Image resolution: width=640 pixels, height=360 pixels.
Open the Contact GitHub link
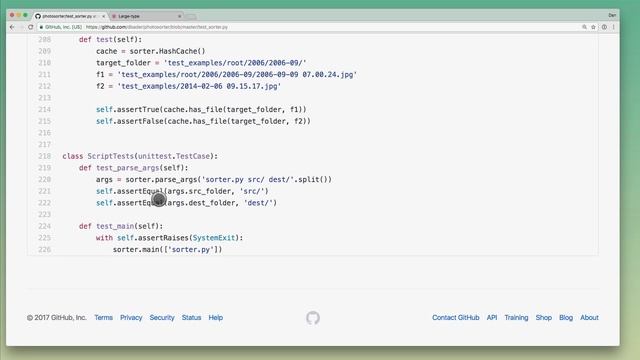(456, 318)
